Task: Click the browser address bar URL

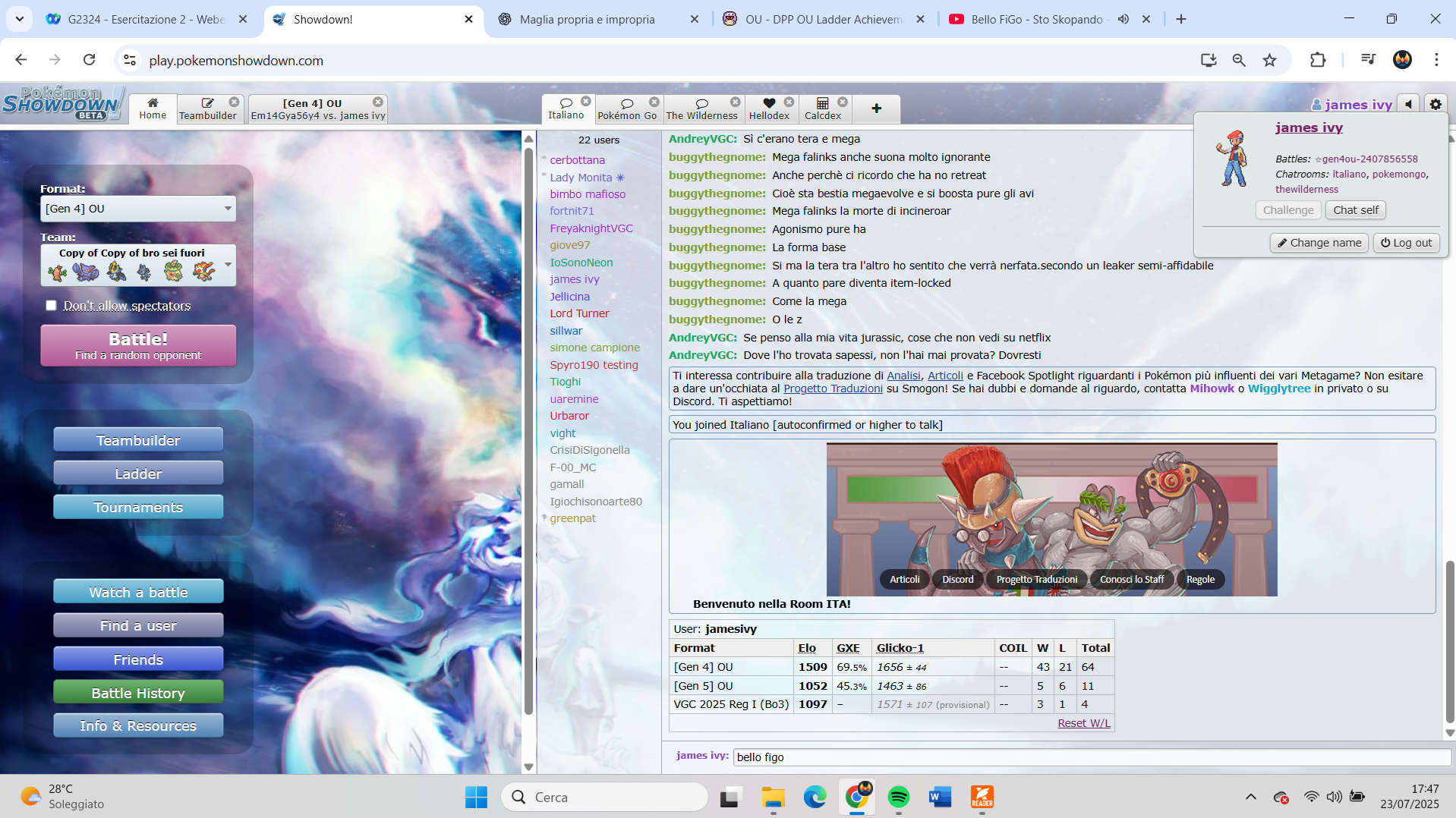Action: click(x=236, y=61)
